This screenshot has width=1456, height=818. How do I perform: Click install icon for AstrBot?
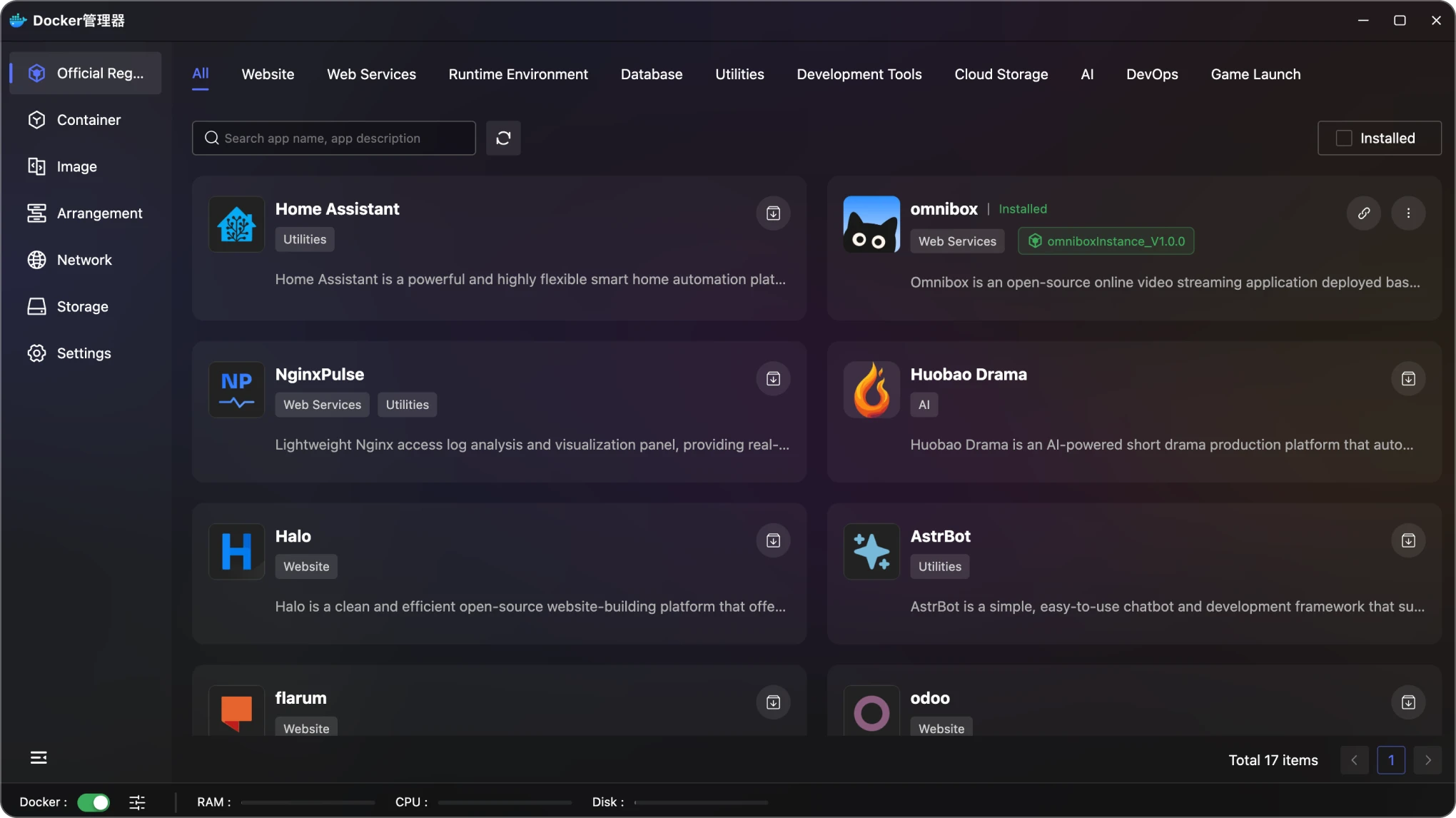click(x=1407, y=541)
